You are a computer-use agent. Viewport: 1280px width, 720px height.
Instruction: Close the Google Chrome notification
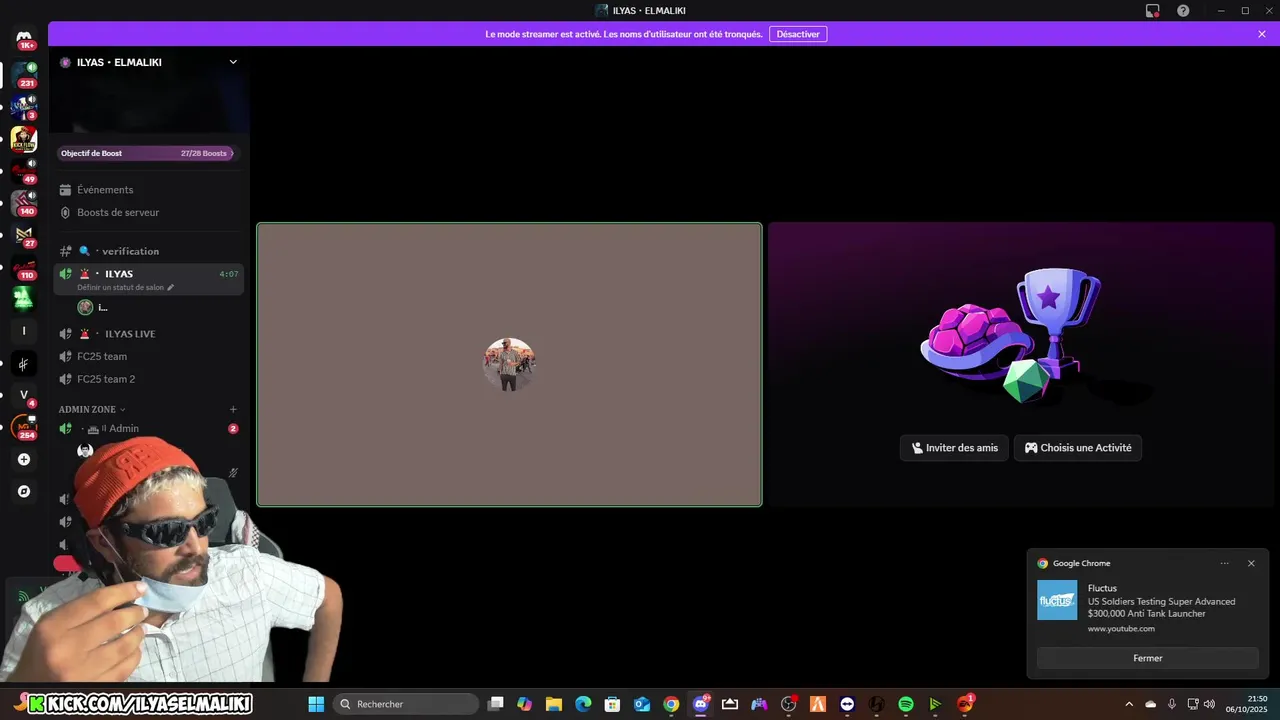point(1251,563)
